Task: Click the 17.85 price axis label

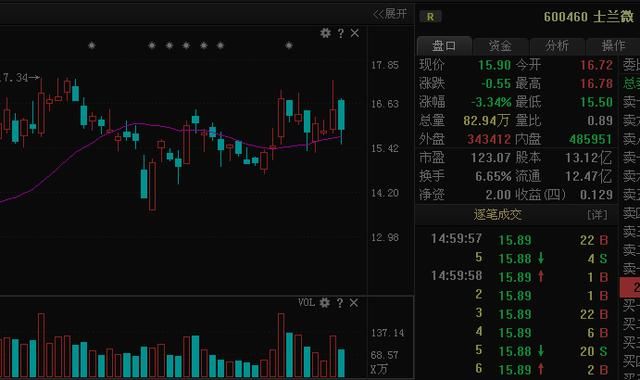Action: [x=385, y=65]
